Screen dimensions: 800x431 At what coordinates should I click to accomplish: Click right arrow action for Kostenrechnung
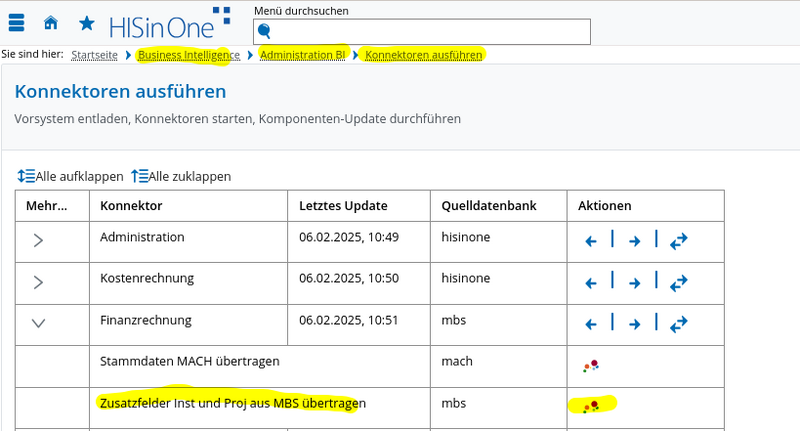[634, 283]
